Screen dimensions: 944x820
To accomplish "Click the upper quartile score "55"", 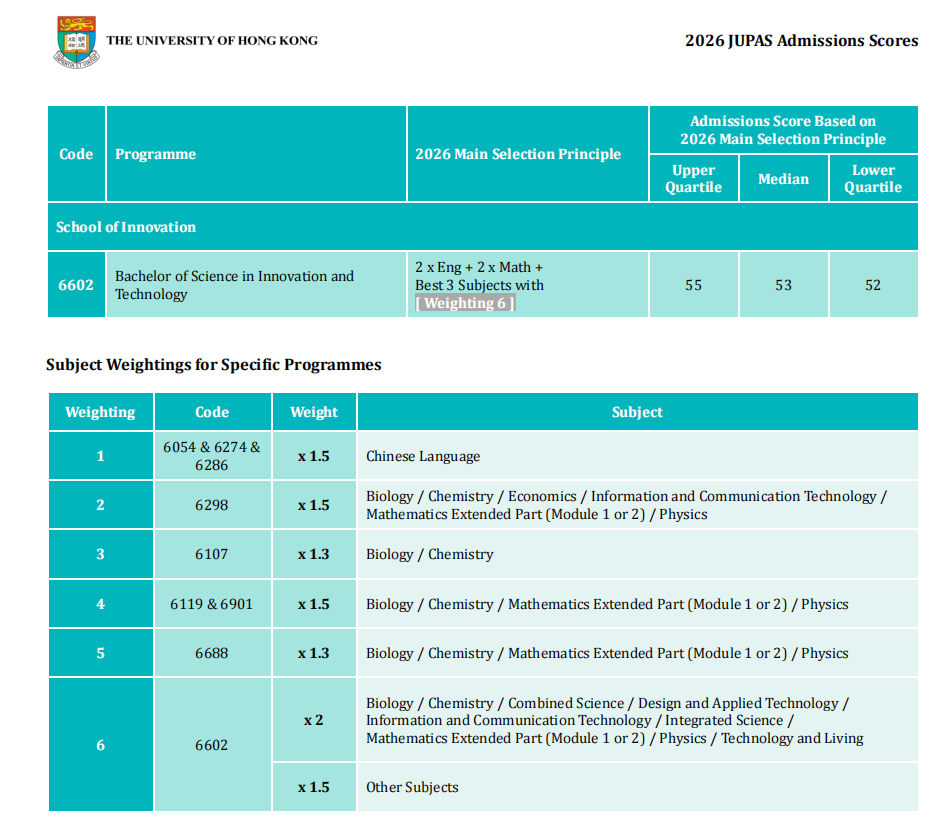I will [694, 285].
